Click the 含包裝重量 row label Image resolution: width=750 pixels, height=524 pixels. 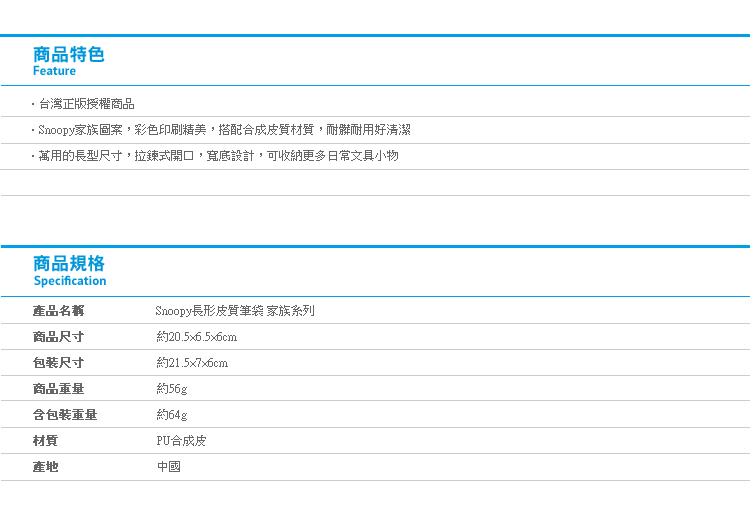pyautogui.click(x=65, y=414)
